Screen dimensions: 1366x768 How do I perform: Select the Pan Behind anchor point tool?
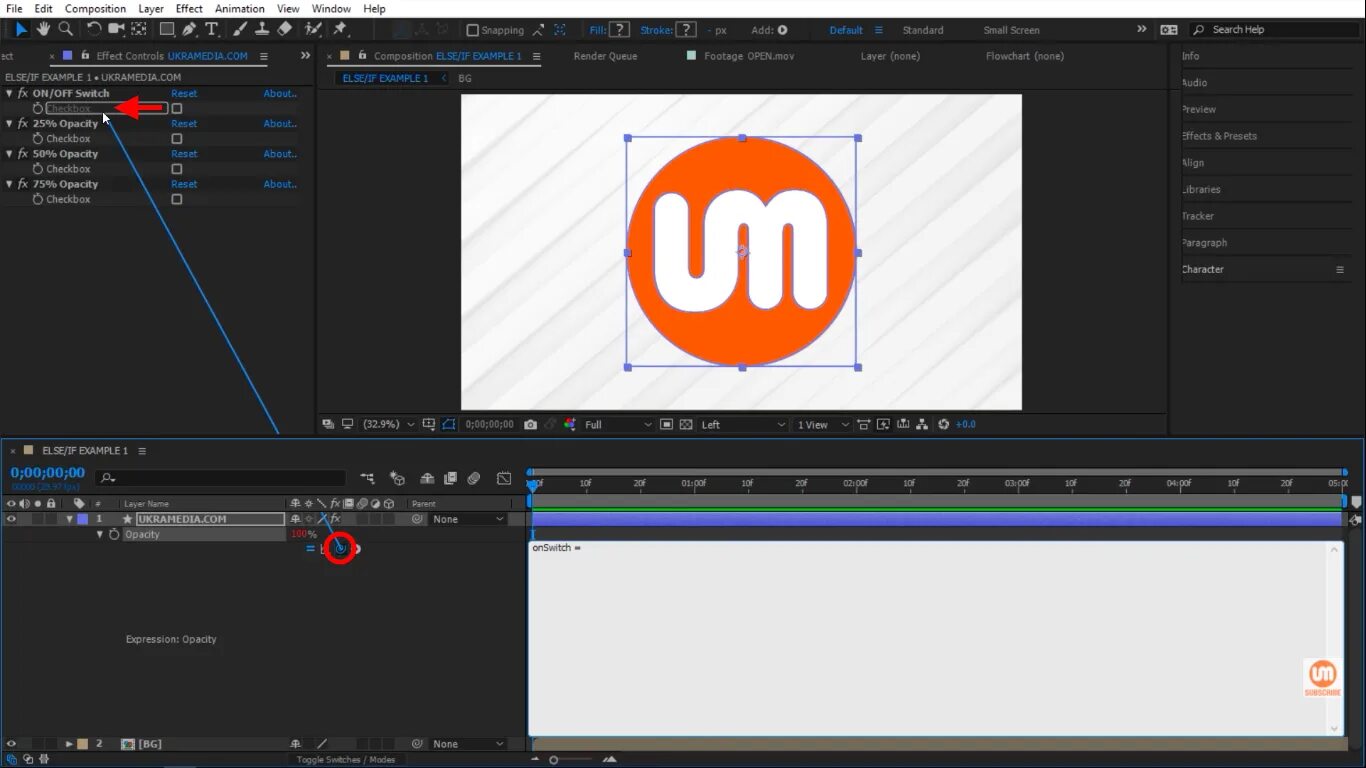pos(139,29)
